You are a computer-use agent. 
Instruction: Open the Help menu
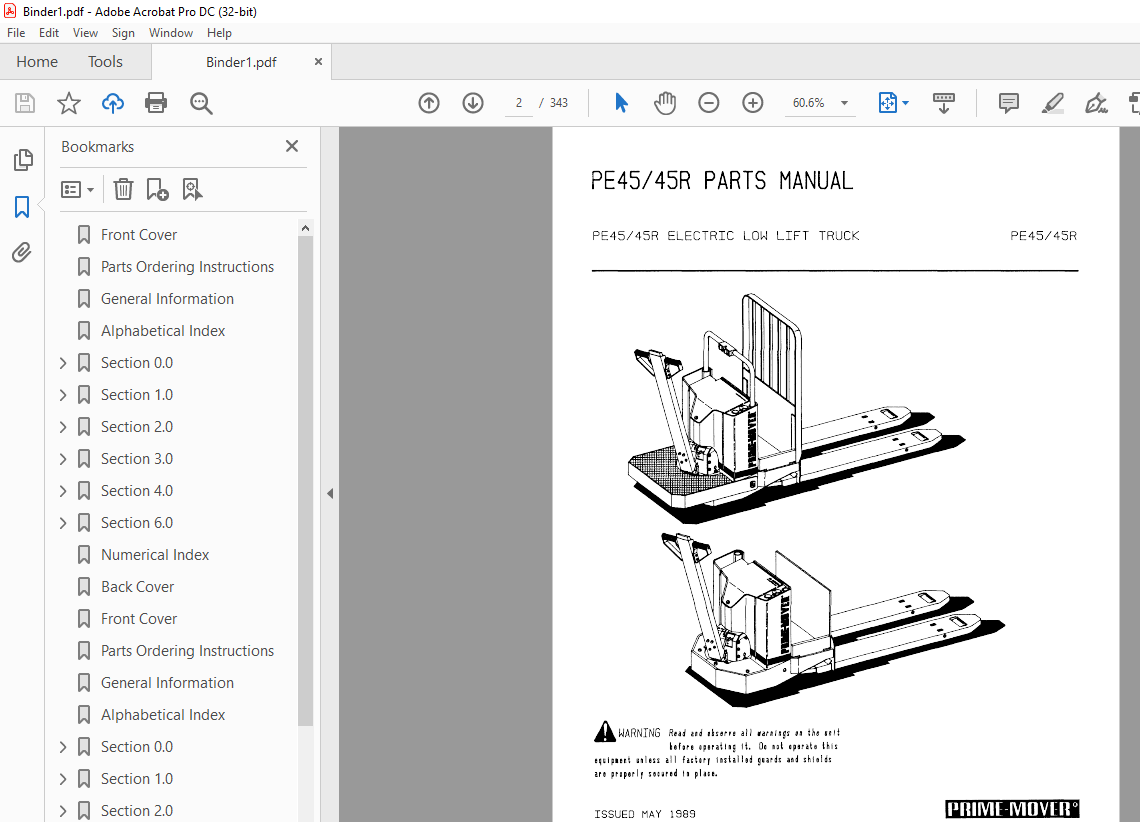219,33
